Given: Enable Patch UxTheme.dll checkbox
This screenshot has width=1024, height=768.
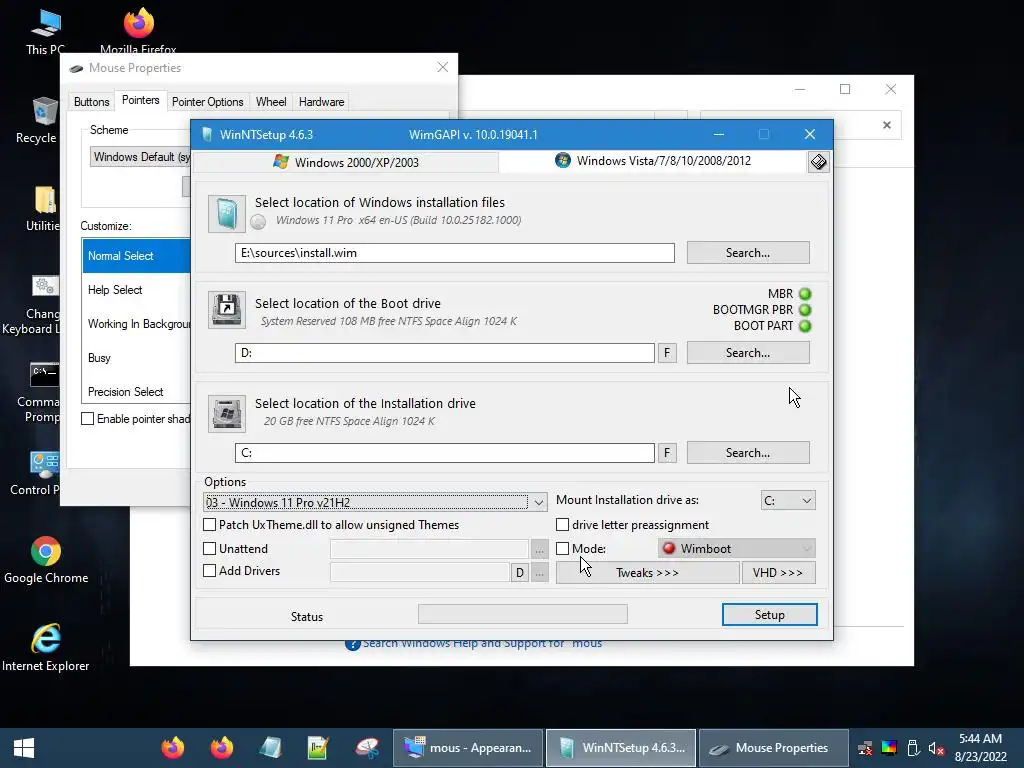Looking at the screenshot, I should coord(210,524).
